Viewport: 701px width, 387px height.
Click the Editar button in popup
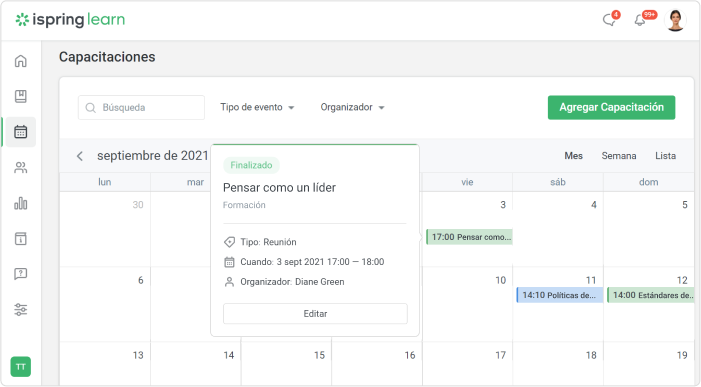[x=315, y=314]
